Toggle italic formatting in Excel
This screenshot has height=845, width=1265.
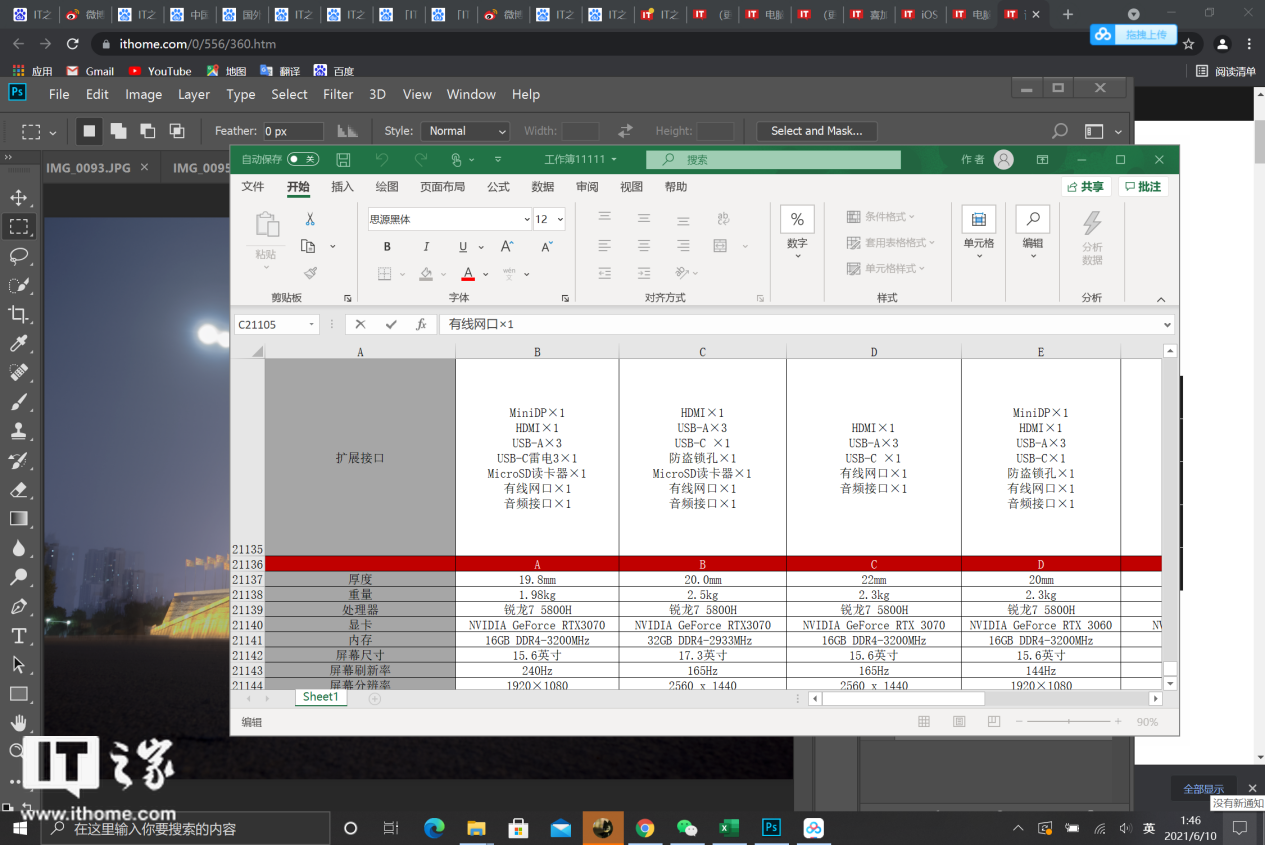click(426, 247)
